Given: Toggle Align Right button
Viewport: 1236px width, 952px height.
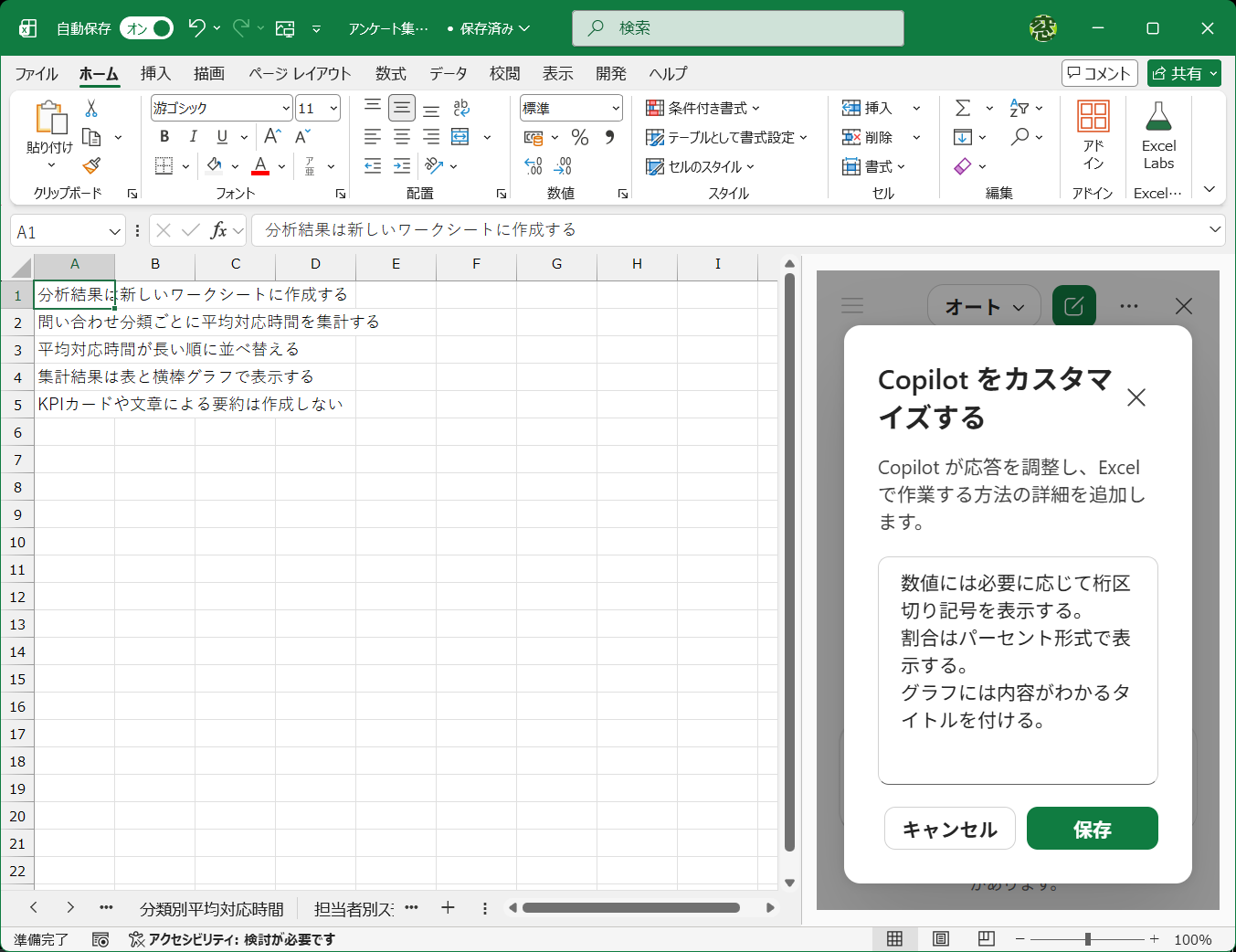Looking at the screenshot, I should point(431,137).
